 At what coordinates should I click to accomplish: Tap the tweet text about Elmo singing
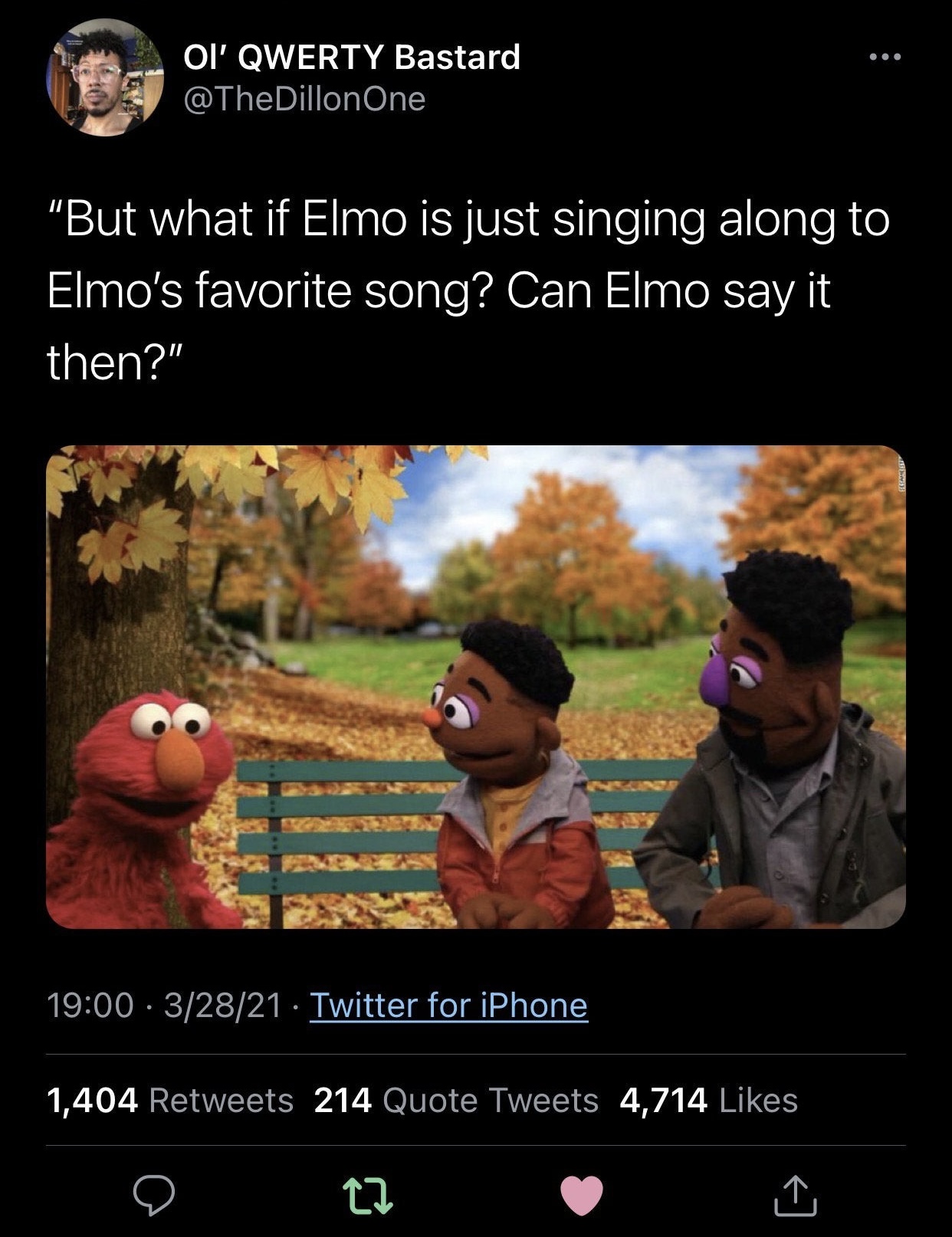(468, 290)
